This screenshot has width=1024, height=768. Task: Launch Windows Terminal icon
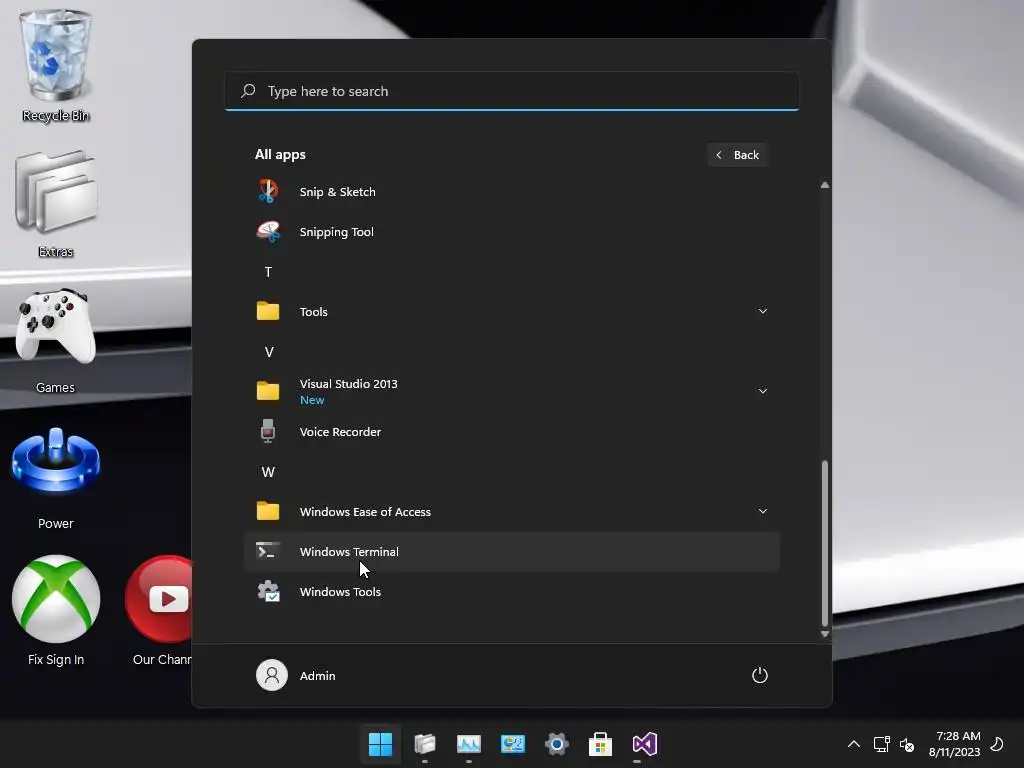pos(268,551)
